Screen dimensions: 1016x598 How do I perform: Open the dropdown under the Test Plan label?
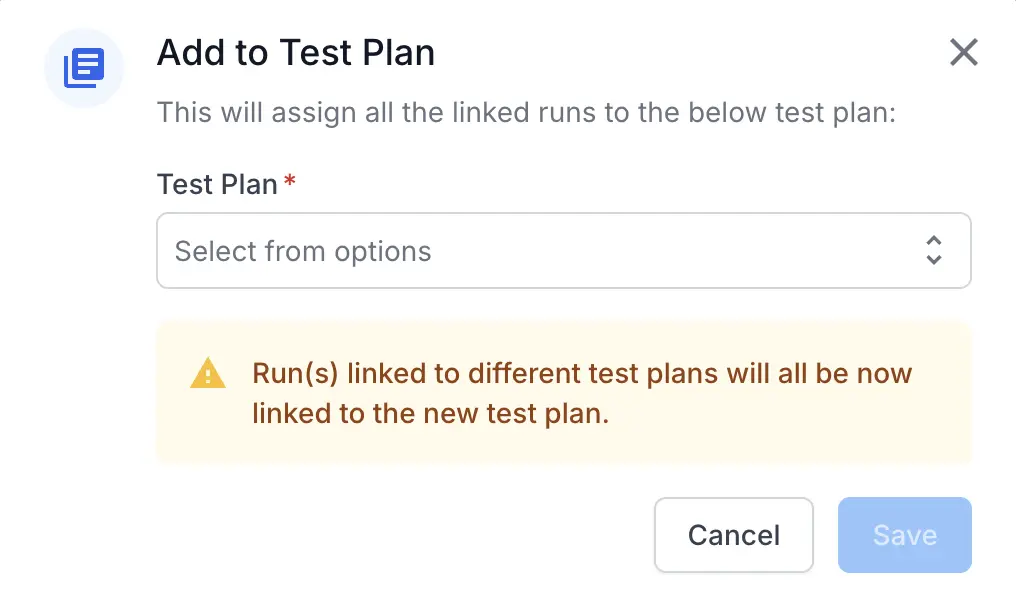pyautogui.click(x=564, y=251)
